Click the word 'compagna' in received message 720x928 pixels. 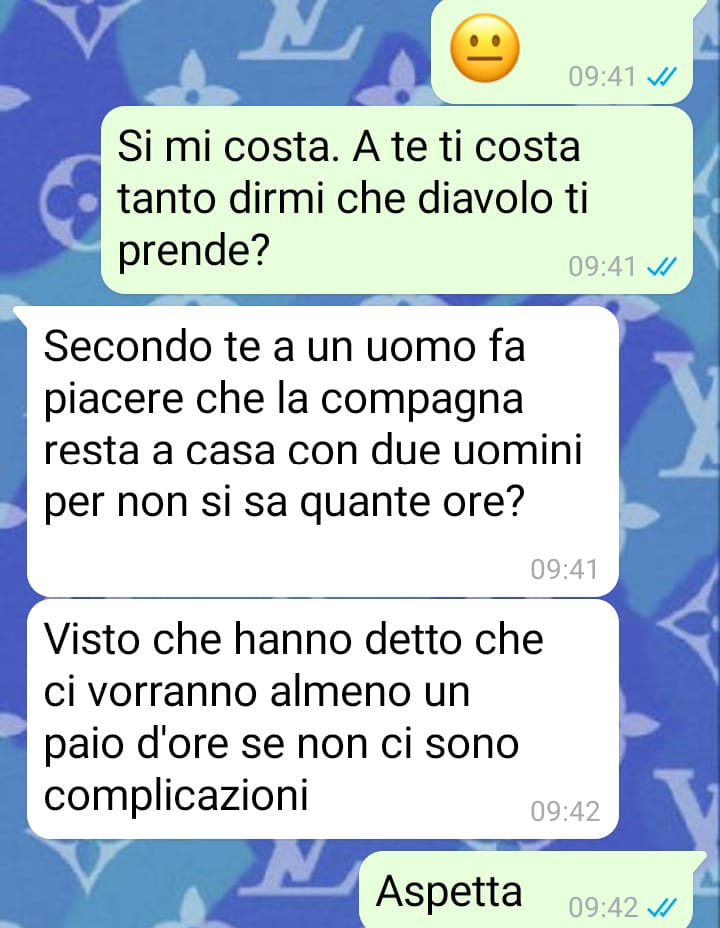coord(422,402)
